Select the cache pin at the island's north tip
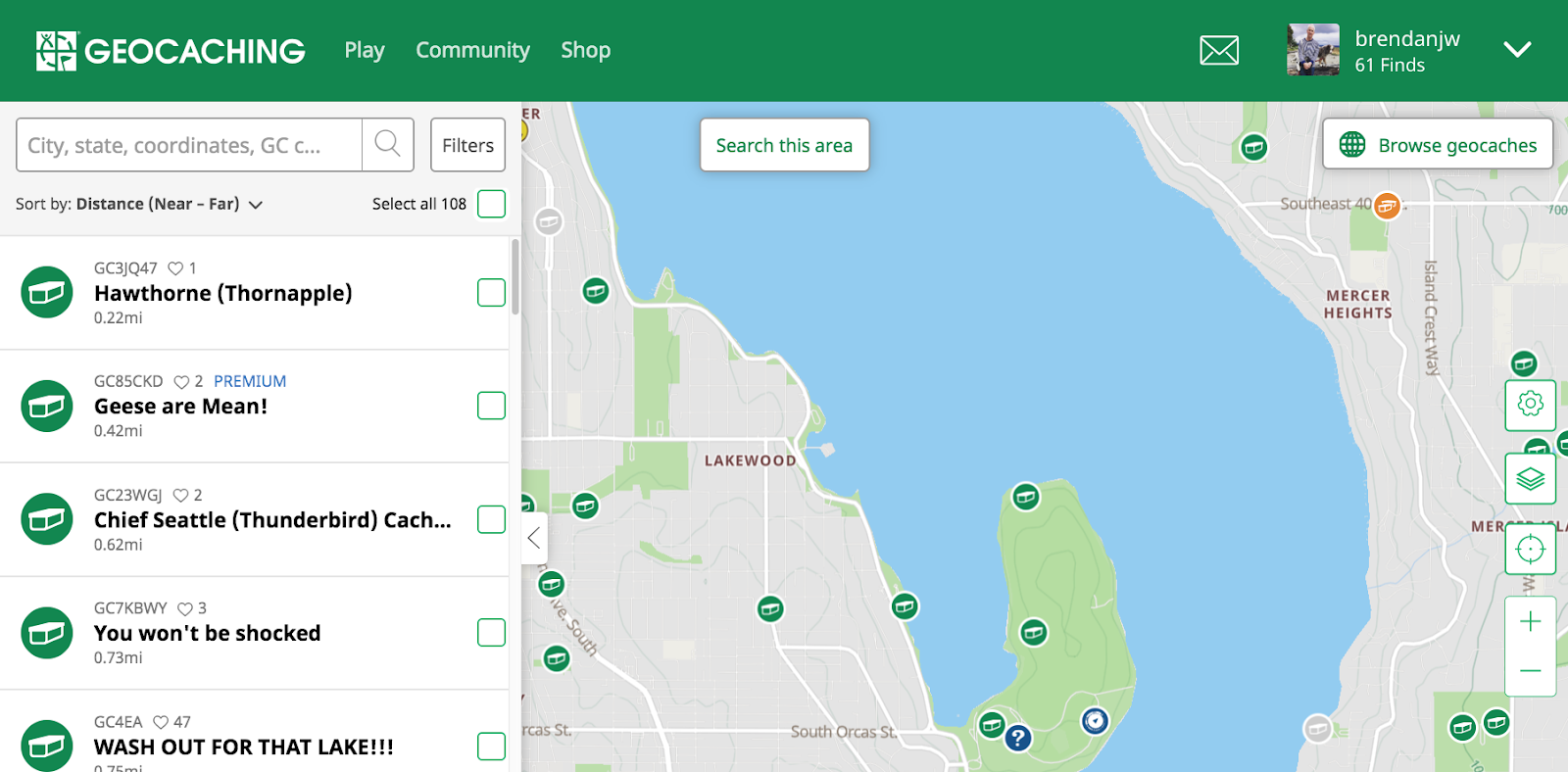 coord(1026,497)
